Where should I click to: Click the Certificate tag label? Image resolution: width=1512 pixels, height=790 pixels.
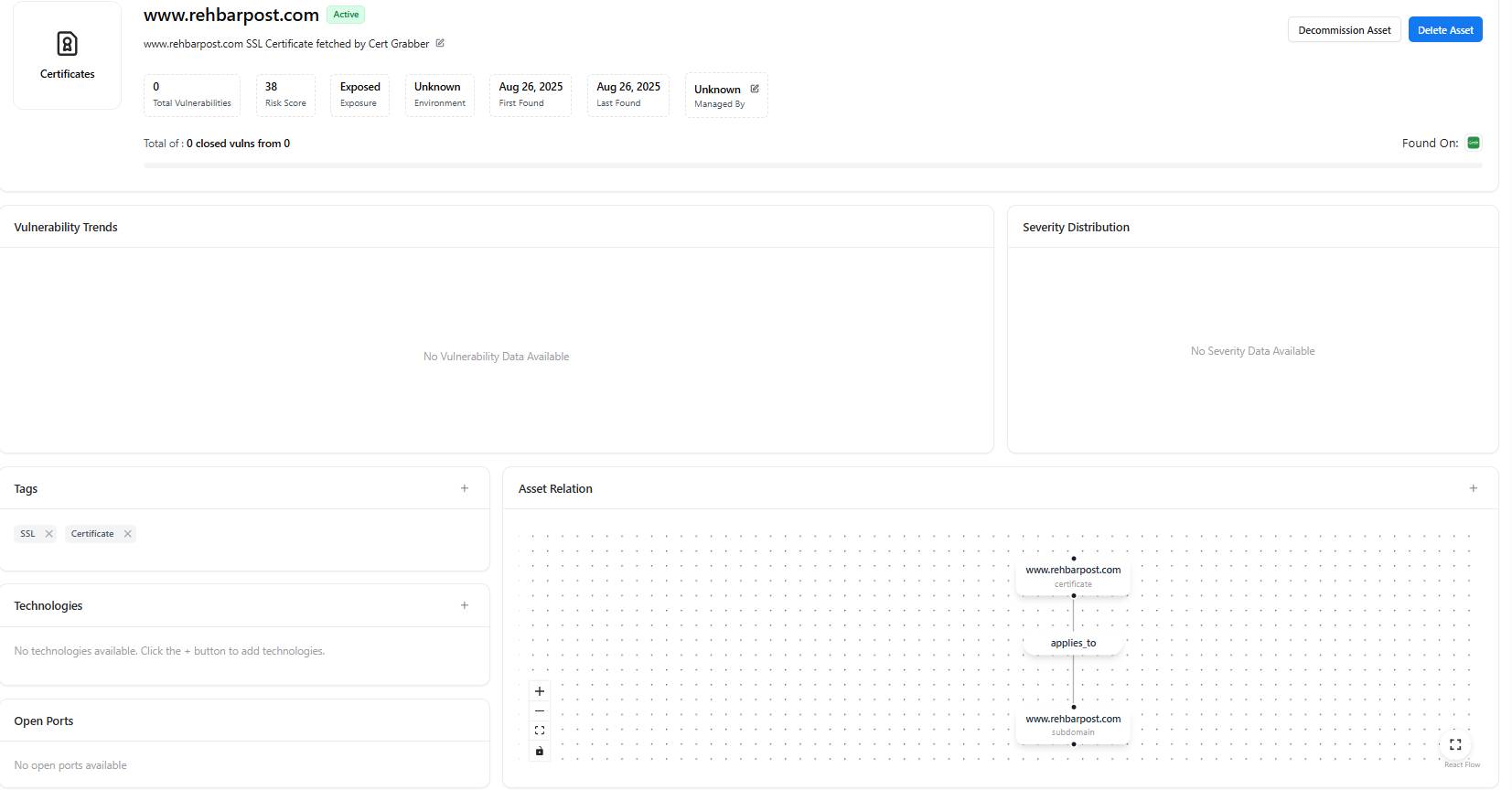(x=92, y=534)
